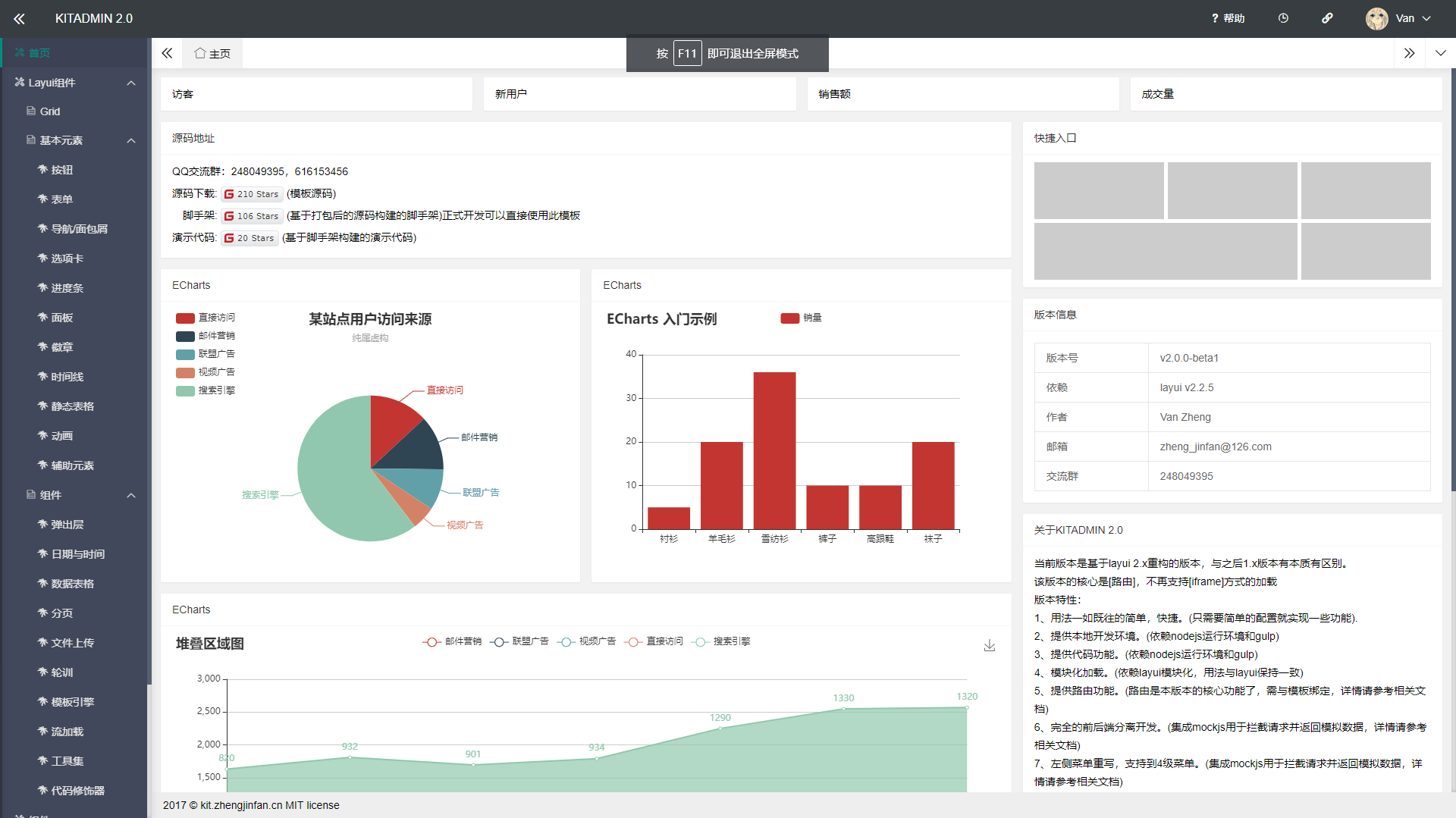Click the icon beside 分页
This screenshot has height=818, width=1456.
pos(42,613)
